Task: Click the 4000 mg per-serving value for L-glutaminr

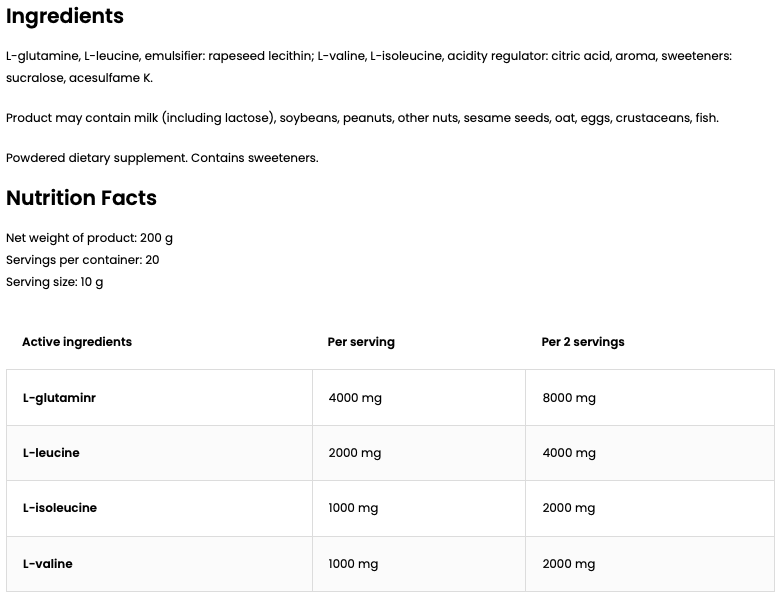Action: pos(355,398)
